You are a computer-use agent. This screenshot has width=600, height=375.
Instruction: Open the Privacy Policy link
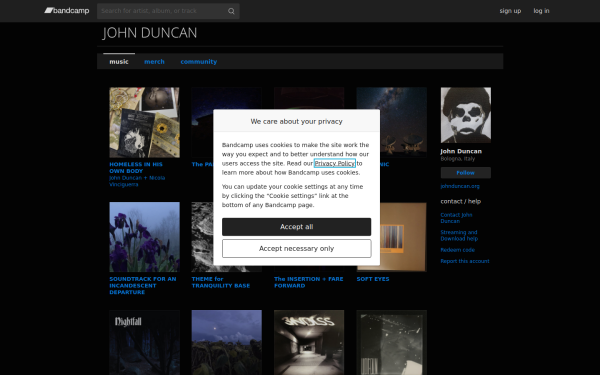pyautogui.click(x=335, y=163)
